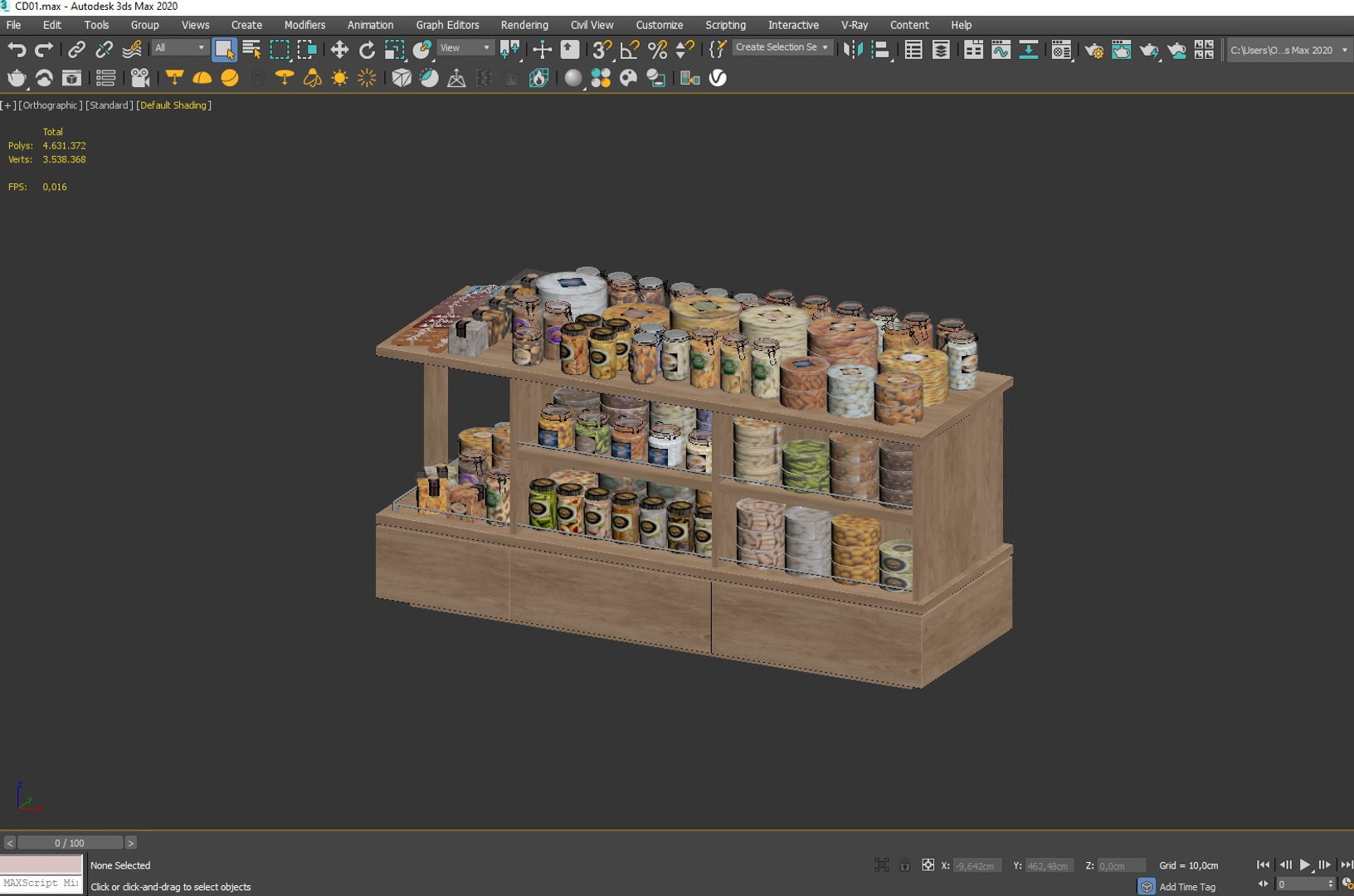Image resolution: width=1354 pixels, height=896 pixels.
Task: Open the Default Shading viewport menu
Action: click(173, 105)
